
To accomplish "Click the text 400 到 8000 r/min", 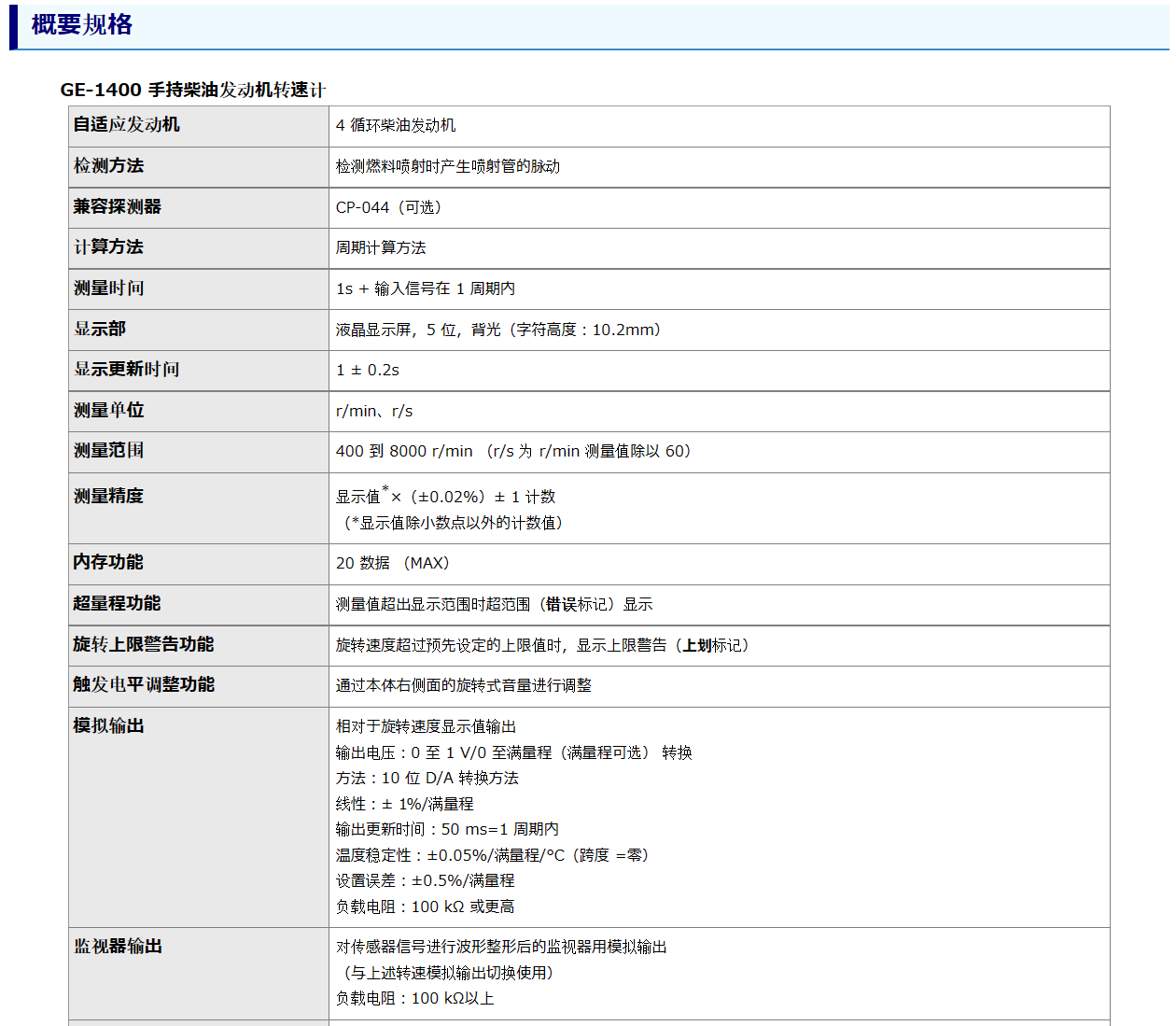I will point(404,451).
